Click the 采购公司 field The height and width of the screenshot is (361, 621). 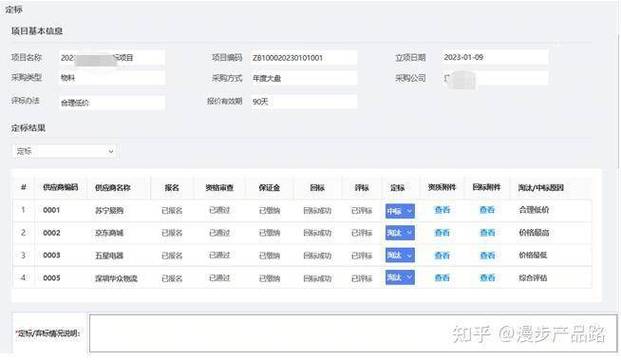tap(495, 78)
